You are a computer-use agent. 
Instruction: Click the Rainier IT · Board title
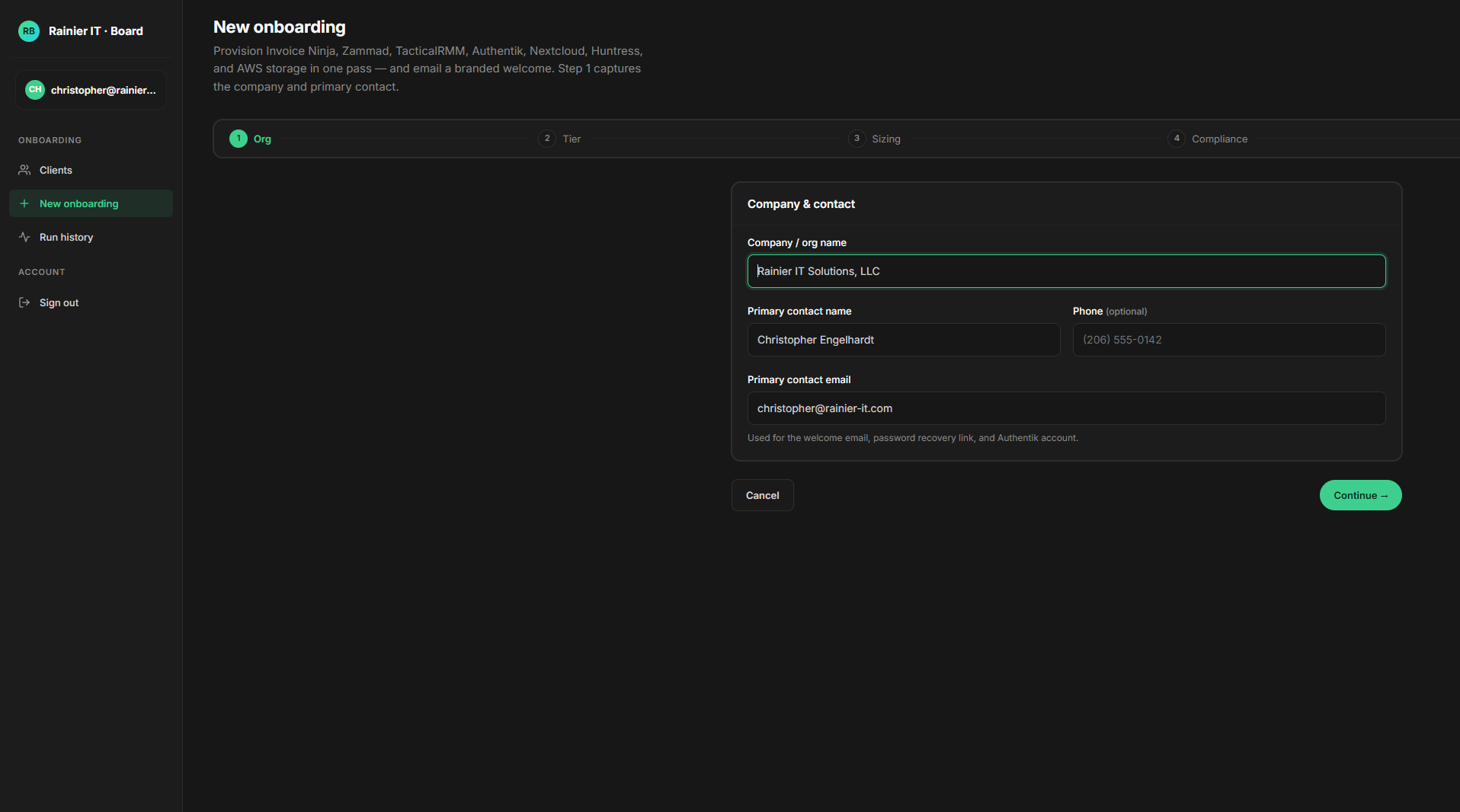point(96,31)
